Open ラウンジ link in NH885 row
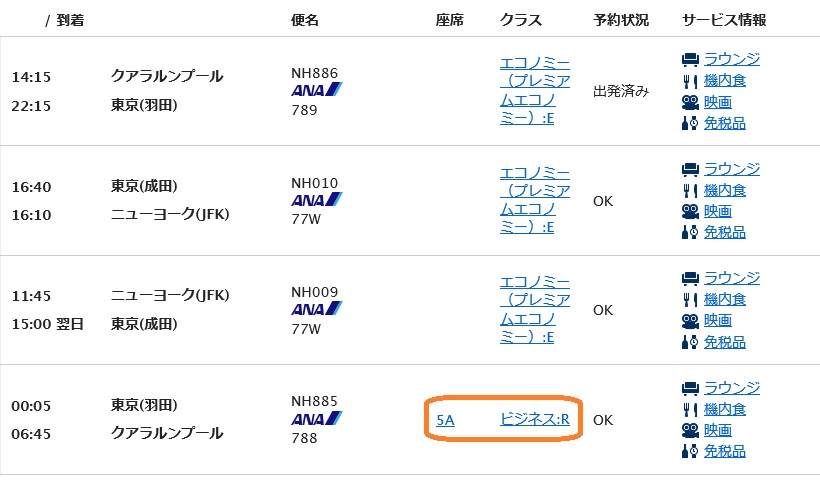This screenshot has width=820, height=481. [x=732, y=388]
